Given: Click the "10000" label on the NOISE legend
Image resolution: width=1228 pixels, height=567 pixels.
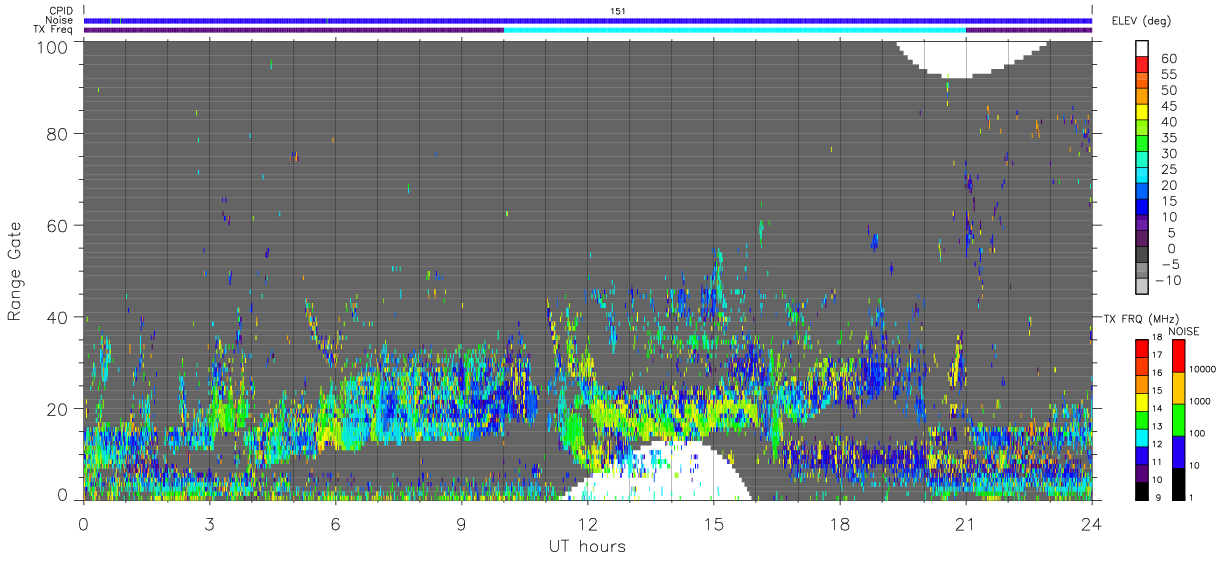Looking at the screenshot, I should [1203, 370].
